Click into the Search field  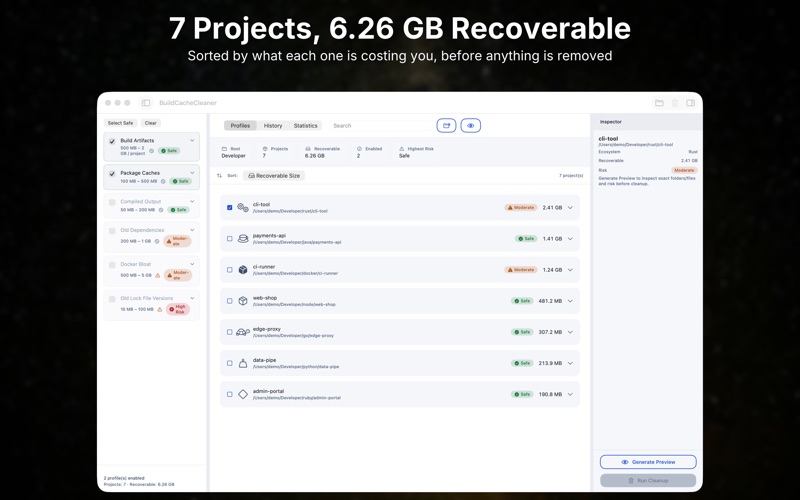[380, 126]
